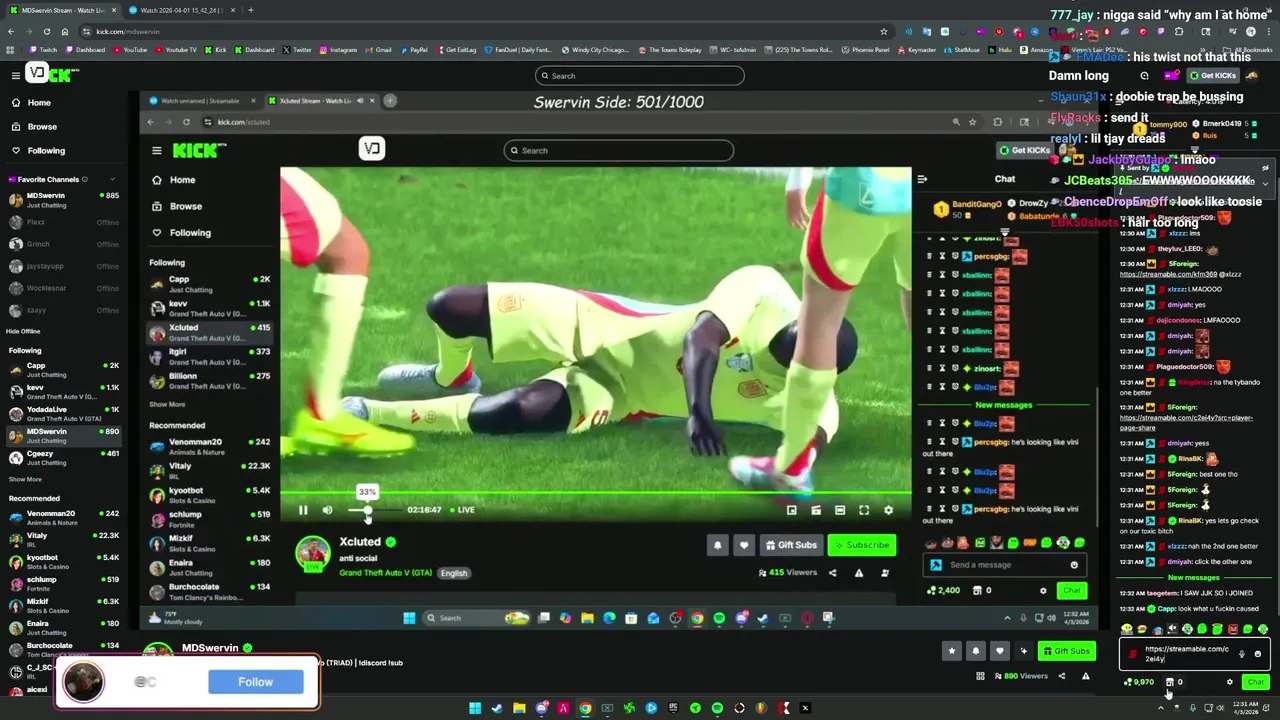Open the hamburger menu in the streamed Xcluted page
The height and width of the screenshot is (720, 1280).
[157, 150]
